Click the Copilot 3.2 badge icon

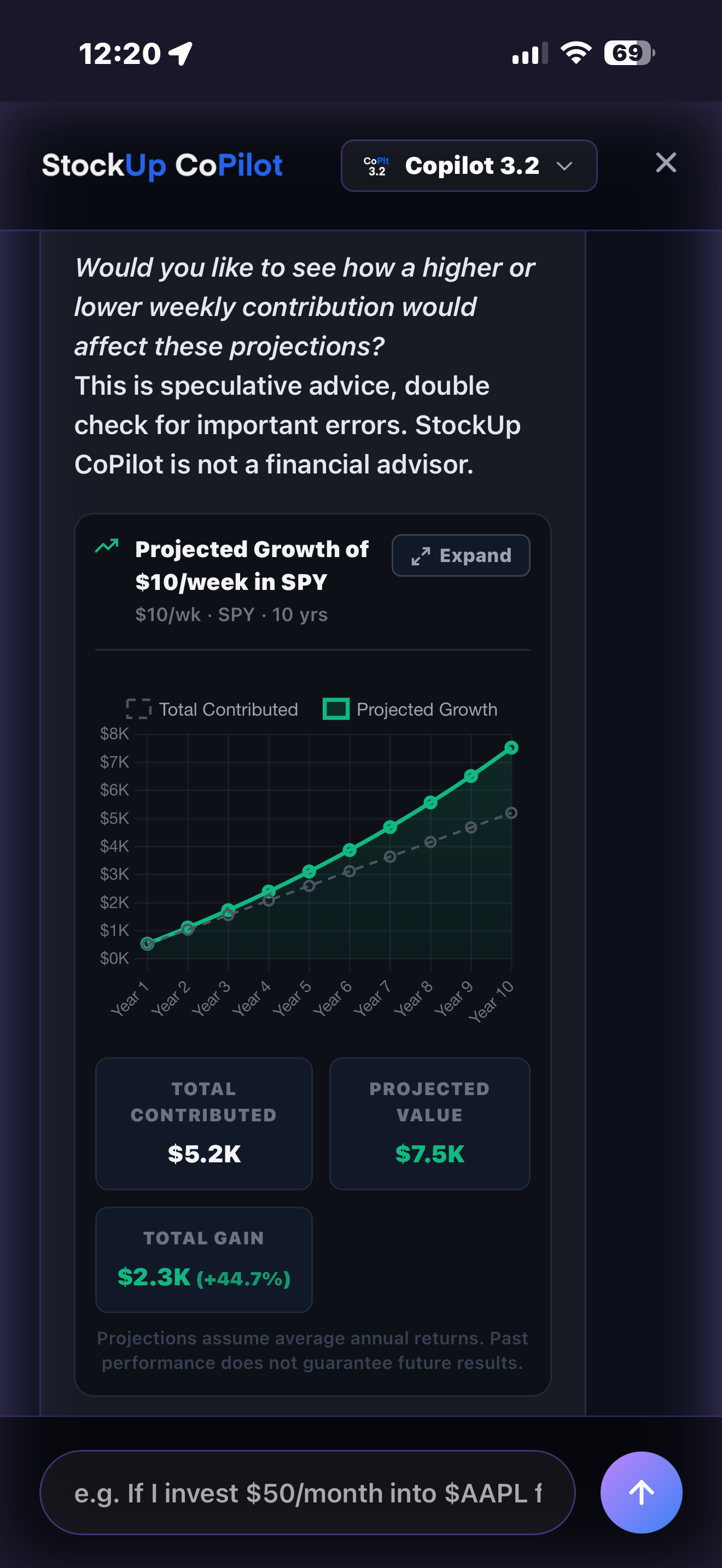tap(376, 166)
